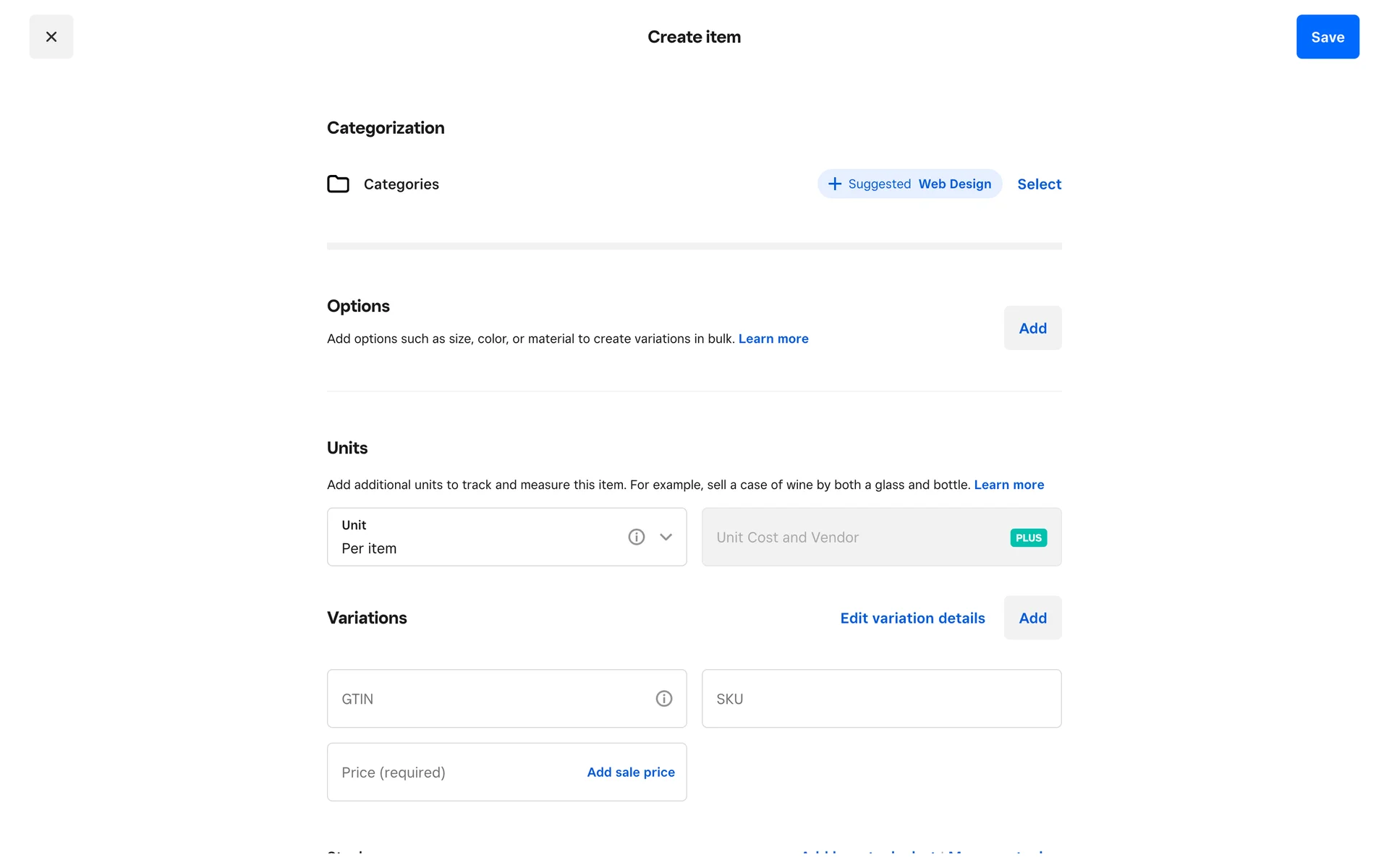This screenshot has height=868, width=1389.
Task: Add a new option set
Action: coord(1032,328)
